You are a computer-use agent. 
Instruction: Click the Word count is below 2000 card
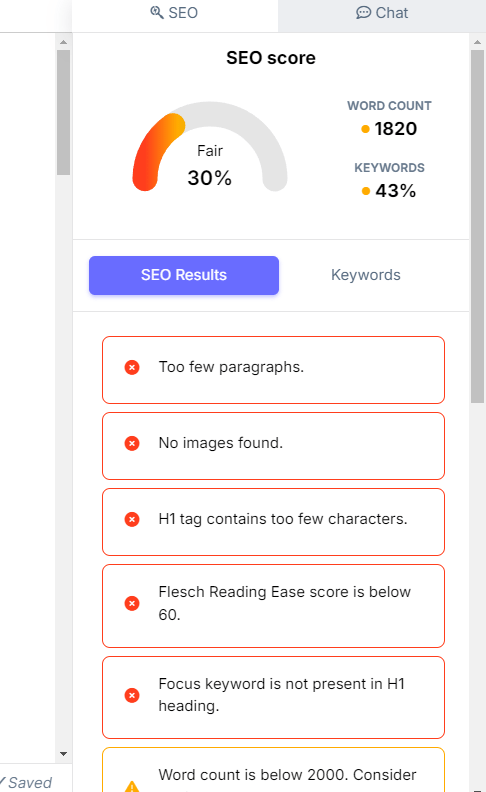pyautogui.click(x=273, y=770)
